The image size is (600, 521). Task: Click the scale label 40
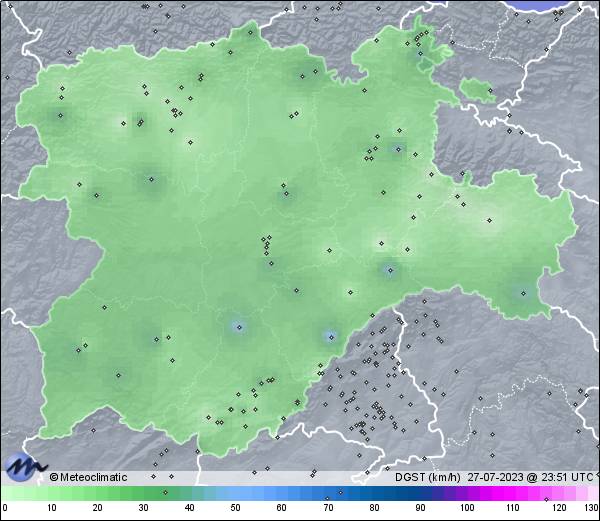click(x=190, y=508)
